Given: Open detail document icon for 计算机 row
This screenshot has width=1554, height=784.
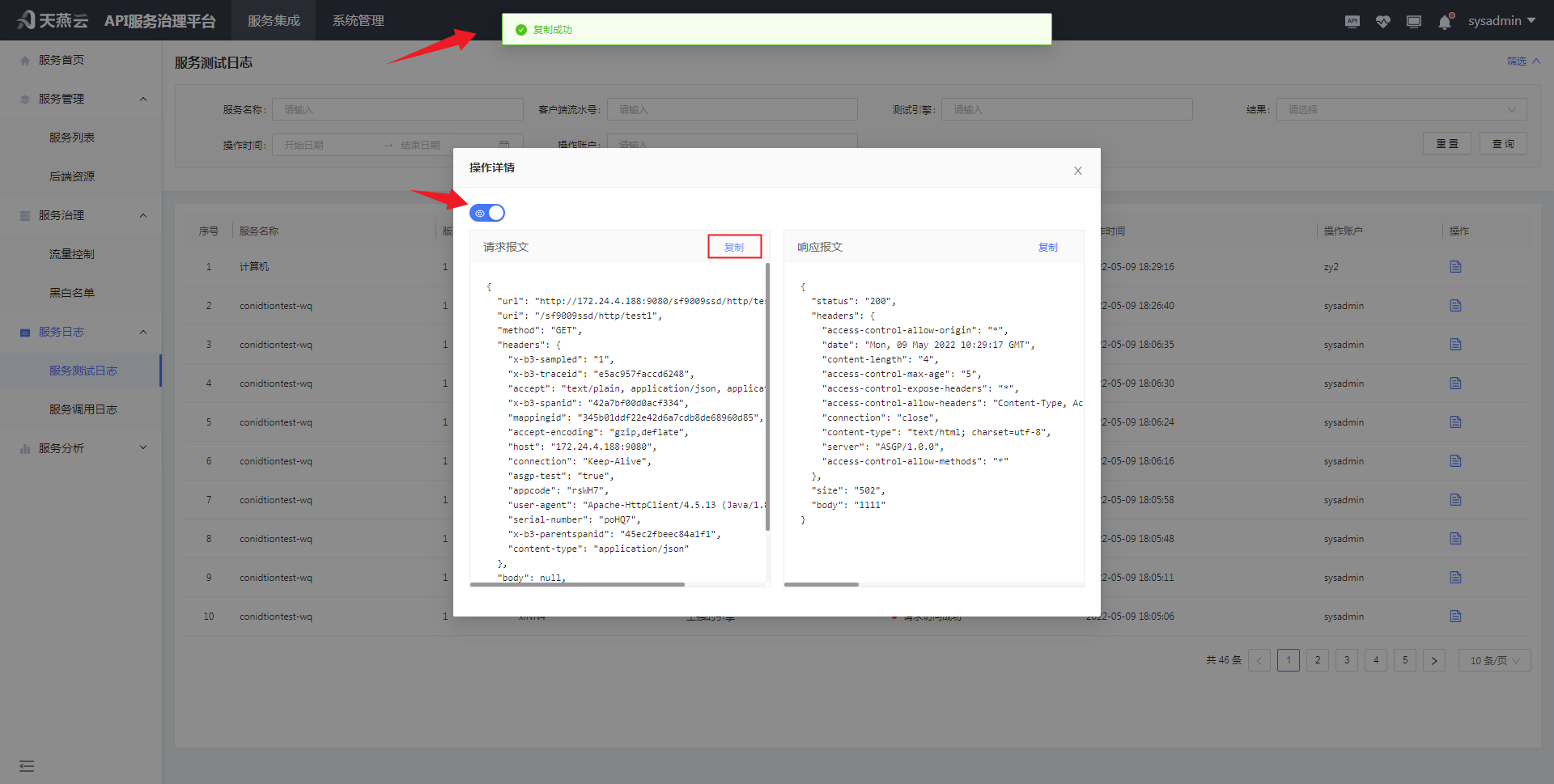Looking at the screenshot, I should tap(1455, 266).
